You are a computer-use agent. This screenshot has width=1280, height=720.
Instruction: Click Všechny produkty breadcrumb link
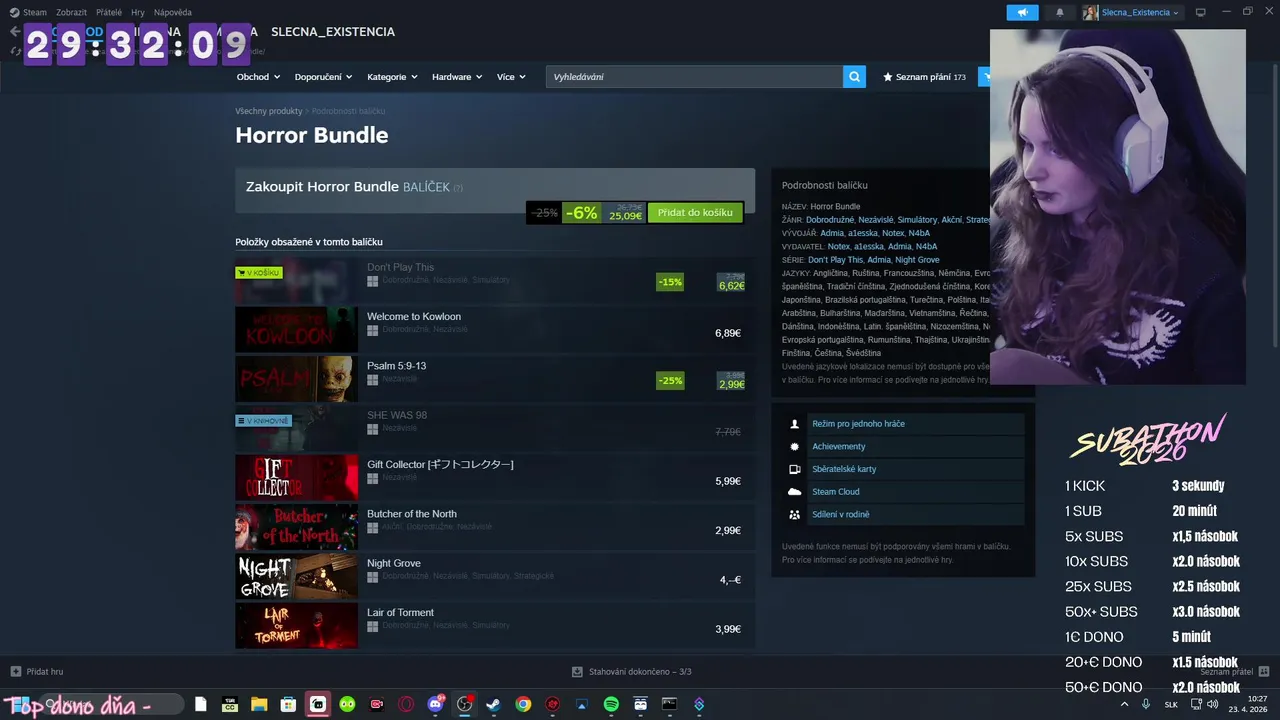(268, 111)
